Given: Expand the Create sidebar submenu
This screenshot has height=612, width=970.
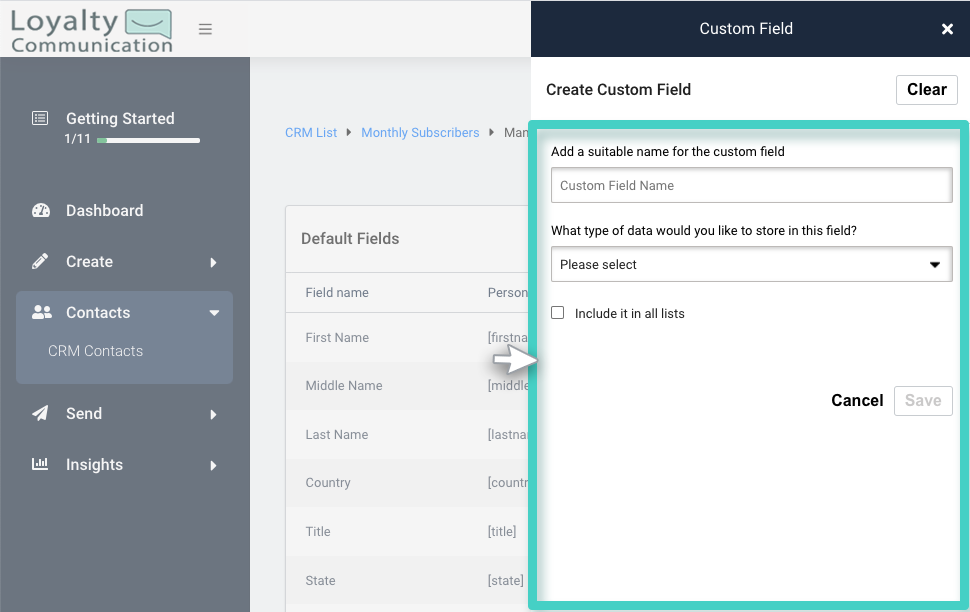Looking at the screenshot, I should pos(212,261).
